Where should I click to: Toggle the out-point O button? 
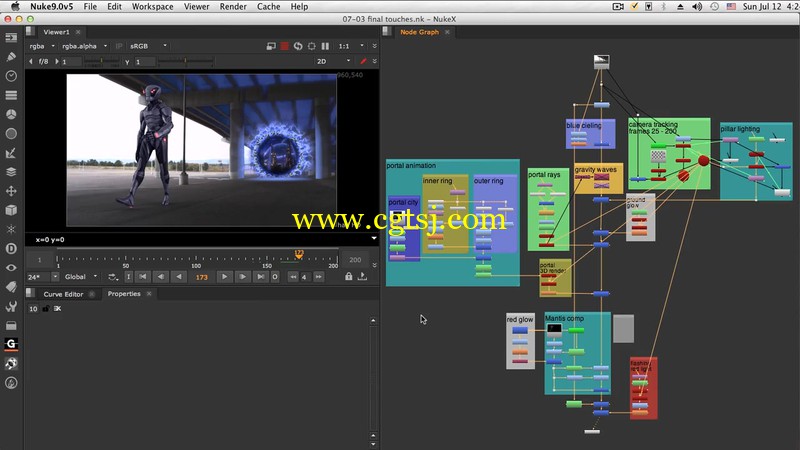pos(275,277)
